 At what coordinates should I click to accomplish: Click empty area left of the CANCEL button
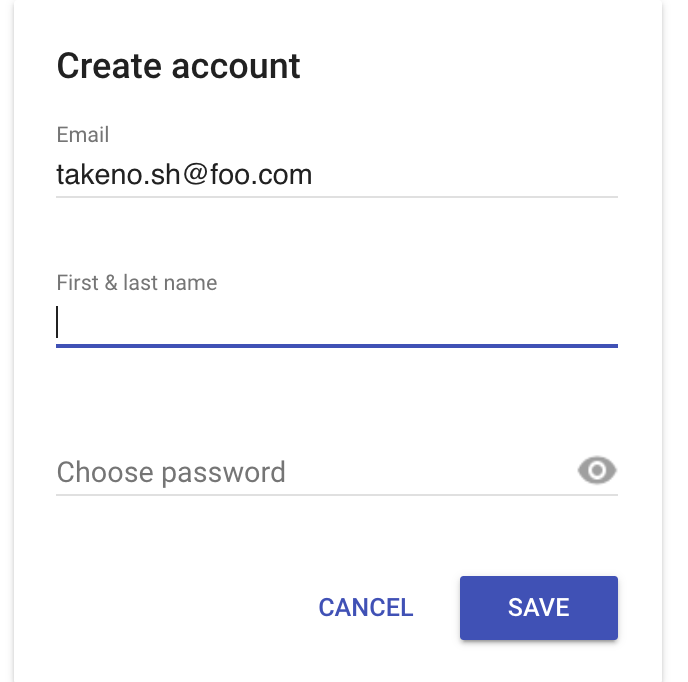pos(176,607)
